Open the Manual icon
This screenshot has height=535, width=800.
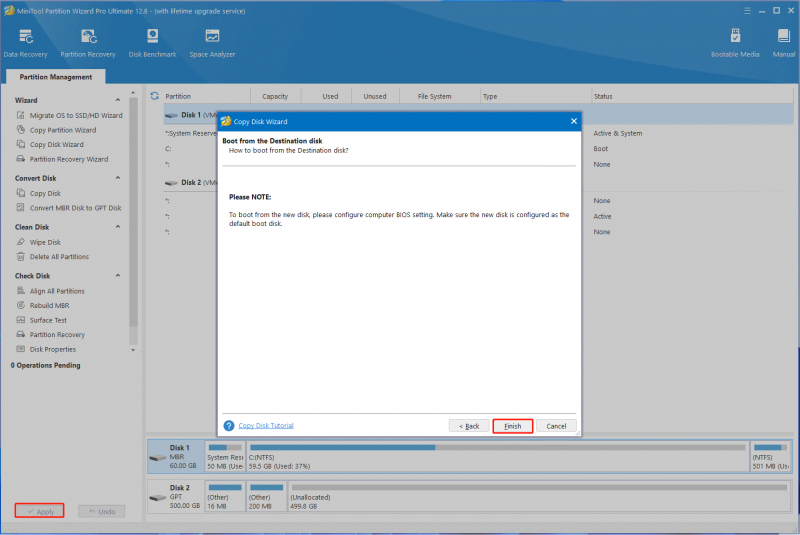tap(784, 43)
